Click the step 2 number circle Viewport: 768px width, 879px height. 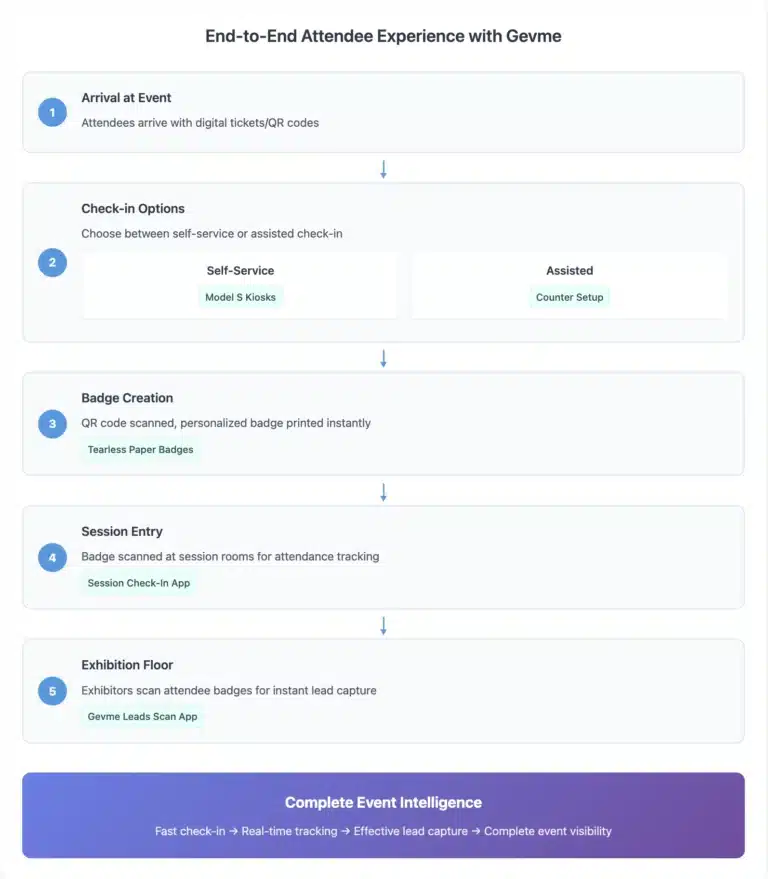coord(52,262)
